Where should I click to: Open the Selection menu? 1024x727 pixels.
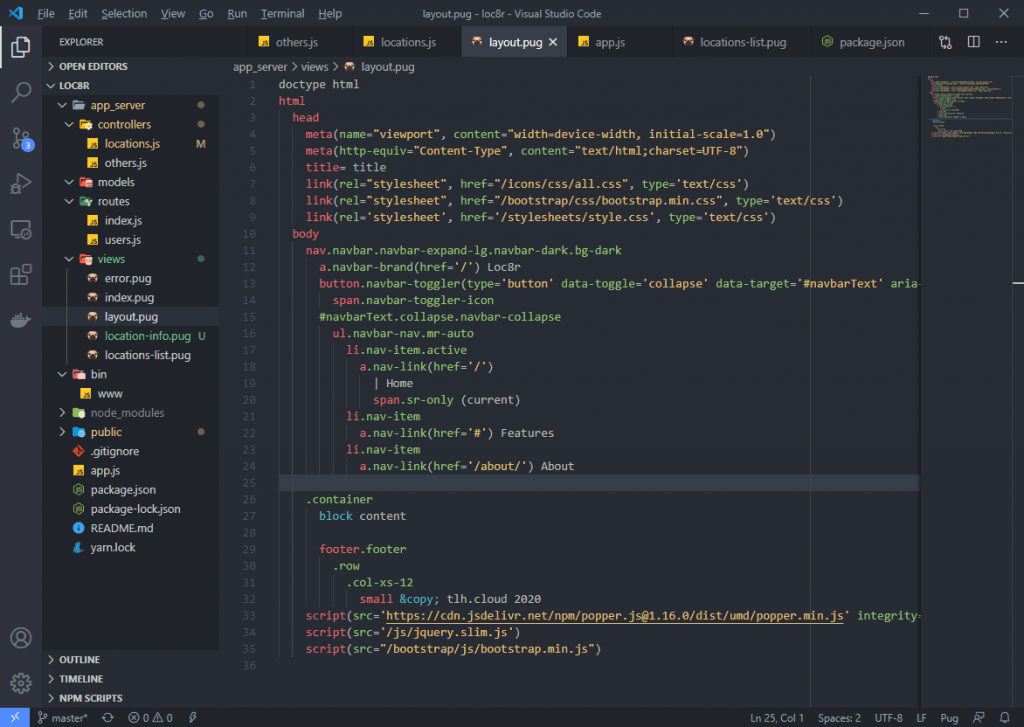pyautogui.click(x=124, y=13)
